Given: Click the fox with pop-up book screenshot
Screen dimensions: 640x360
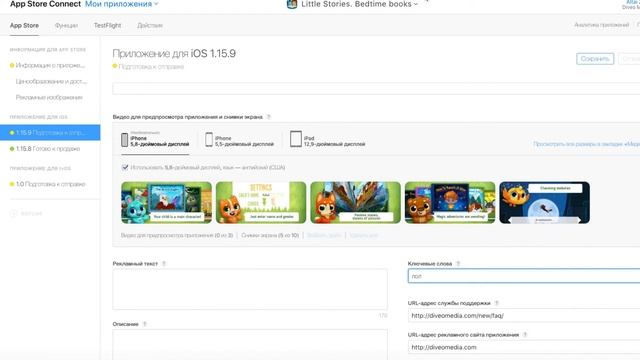Looking at the screenshot, I should pyautogui.click(x=356, y=202).
